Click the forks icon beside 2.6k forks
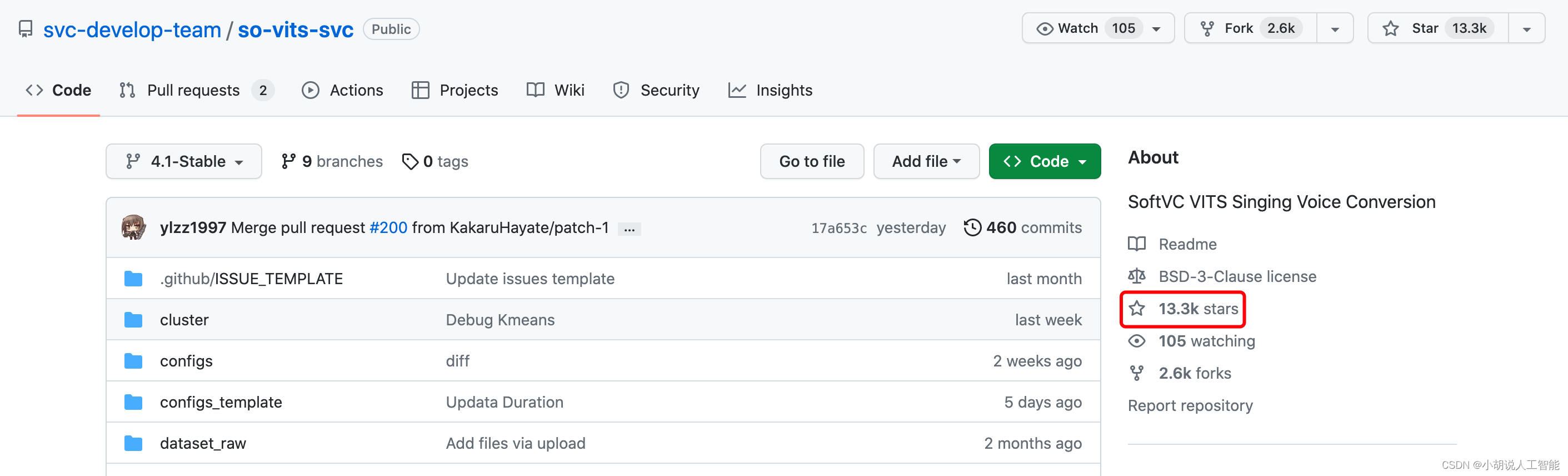Image resolution: width=1568 pixels, height=476 pixels. coord(1136,373)
